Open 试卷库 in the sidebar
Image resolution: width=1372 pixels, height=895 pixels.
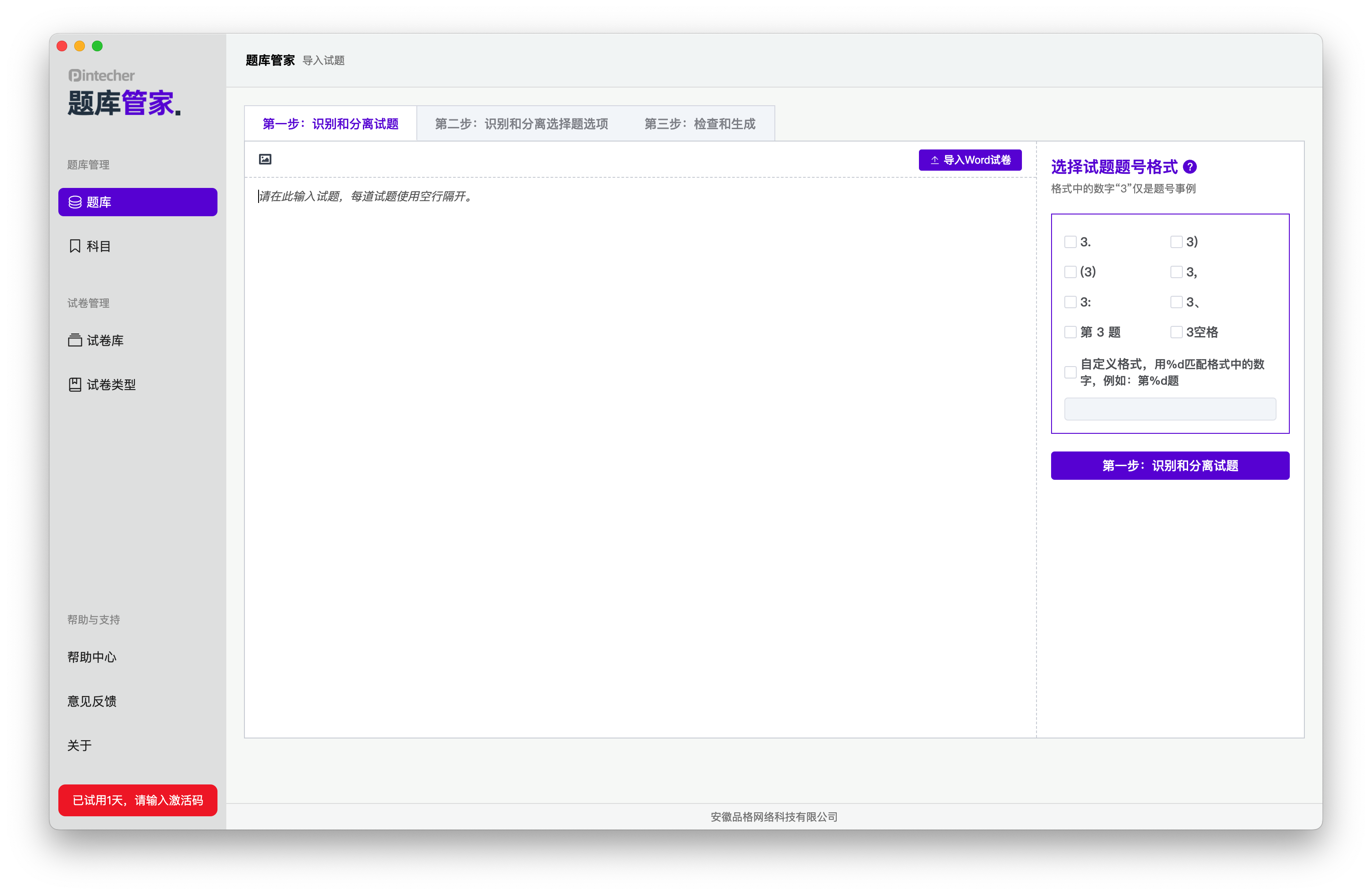[x=96, y=341]
